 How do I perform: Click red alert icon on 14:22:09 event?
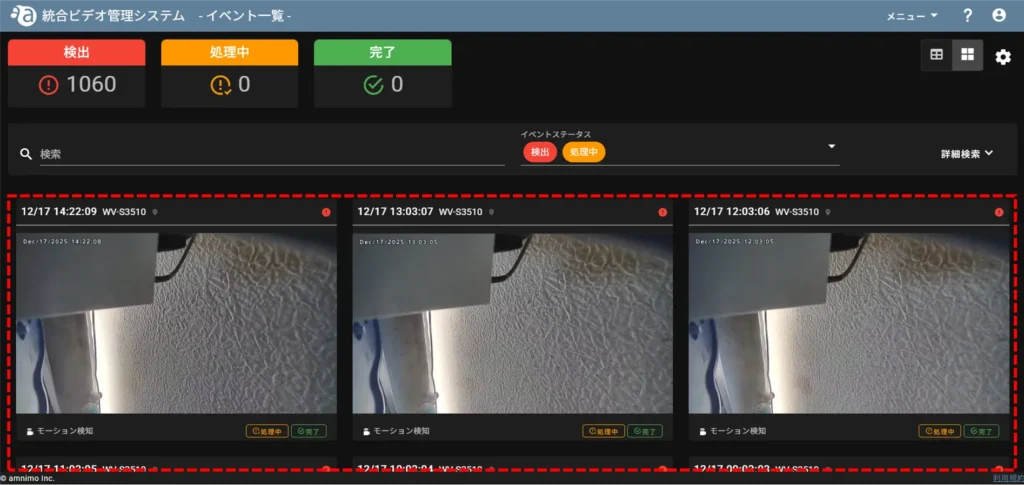326,212
